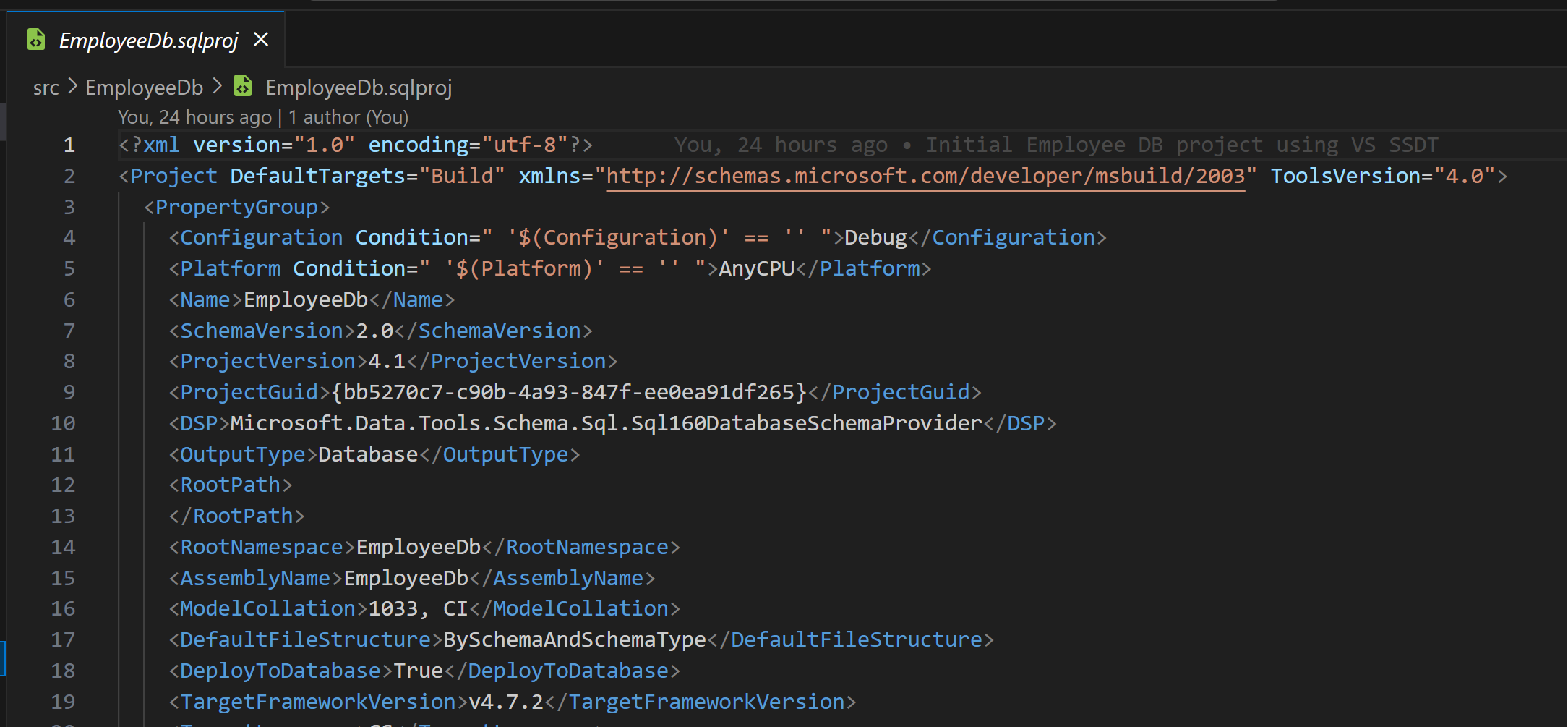Open the EmployeeDb folder breadcrumb

click(x=144, y=88)
